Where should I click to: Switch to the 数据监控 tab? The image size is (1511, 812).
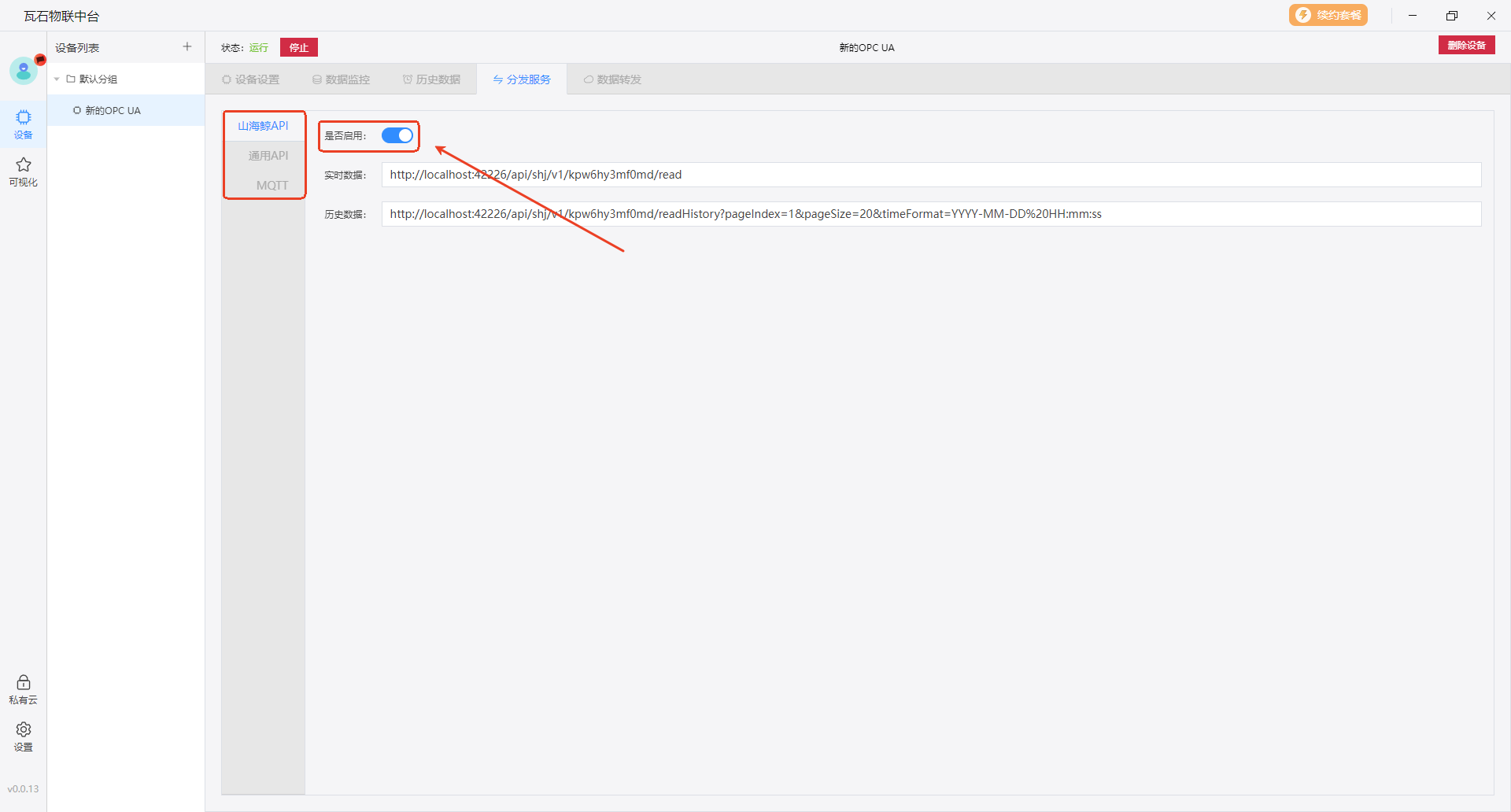(341, 79)
